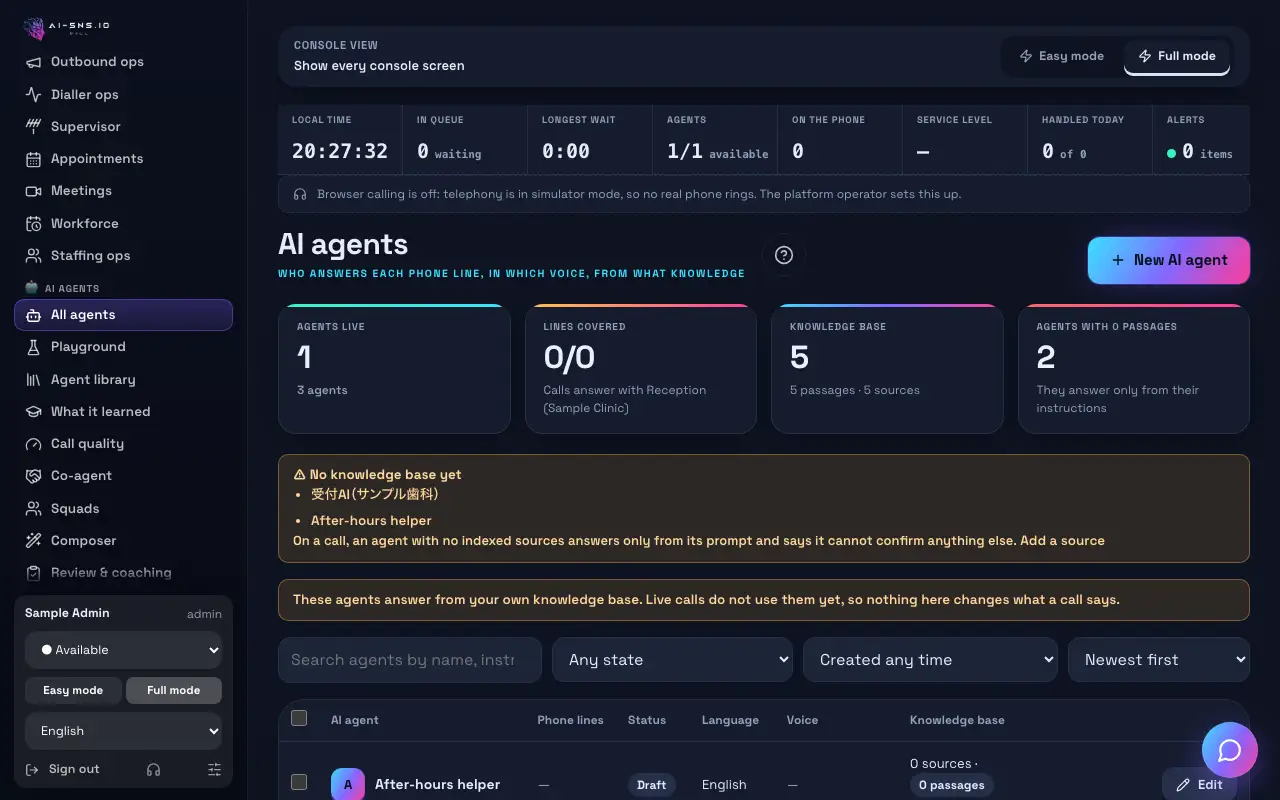Click the Dialler ops pulse icon
This screenshot has width=1280, height=800.
[33, 94]
